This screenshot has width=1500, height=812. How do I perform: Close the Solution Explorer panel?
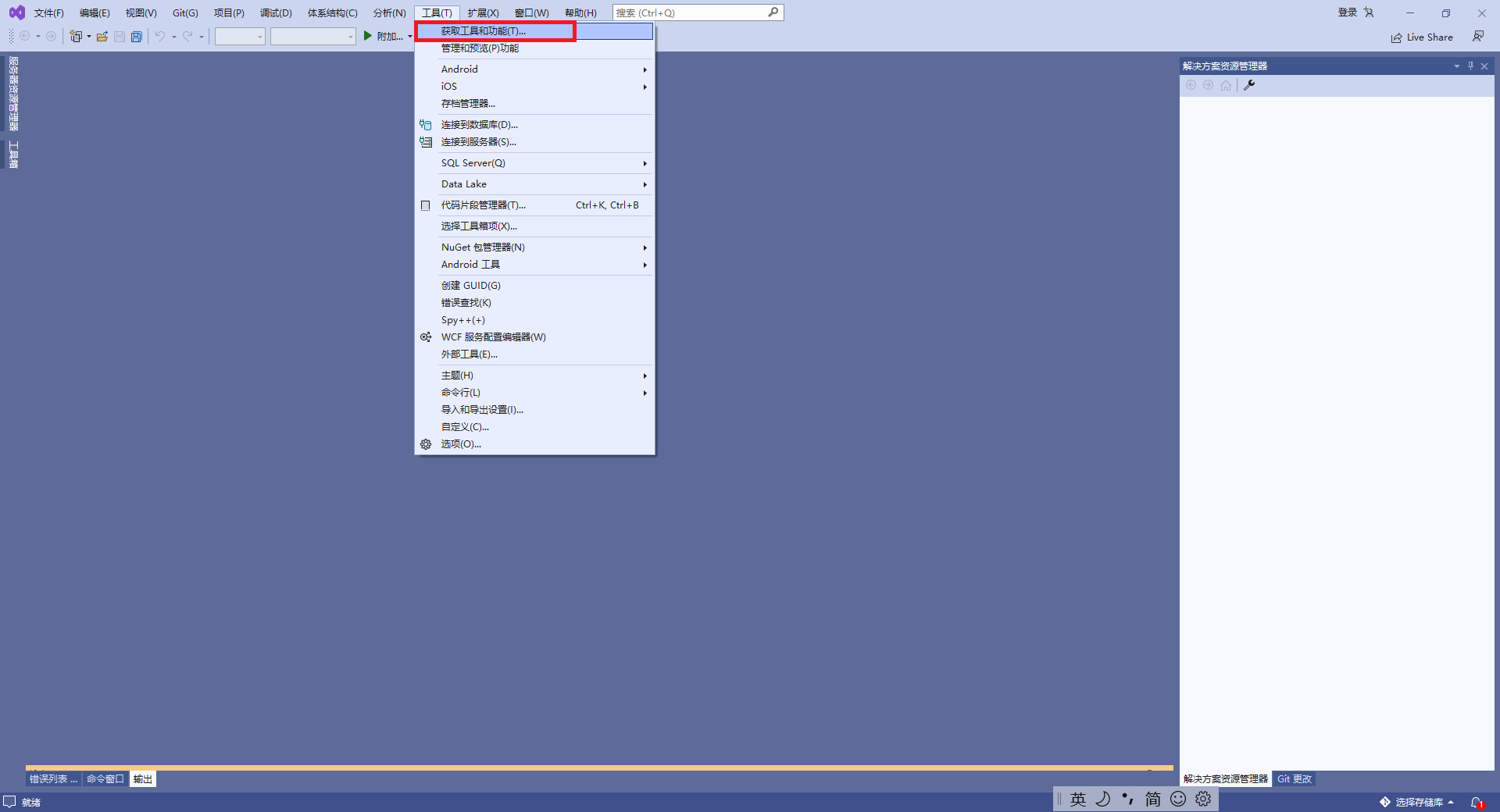pos(1484,66)
